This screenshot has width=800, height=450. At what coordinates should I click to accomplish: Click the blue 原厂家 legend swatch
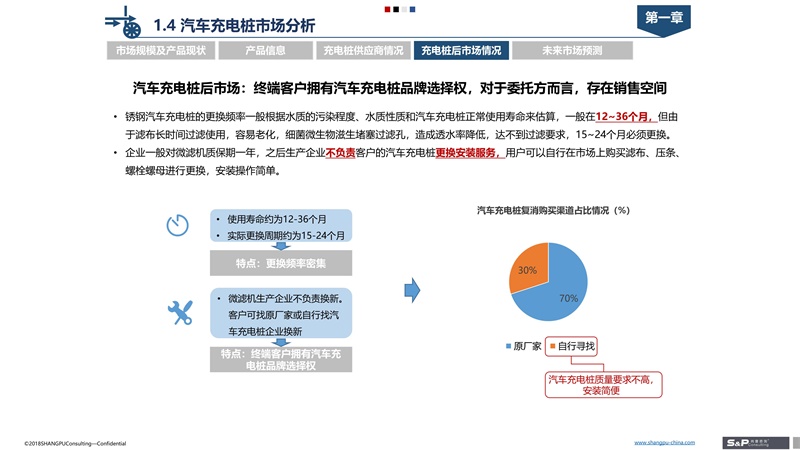pos(508,346)
